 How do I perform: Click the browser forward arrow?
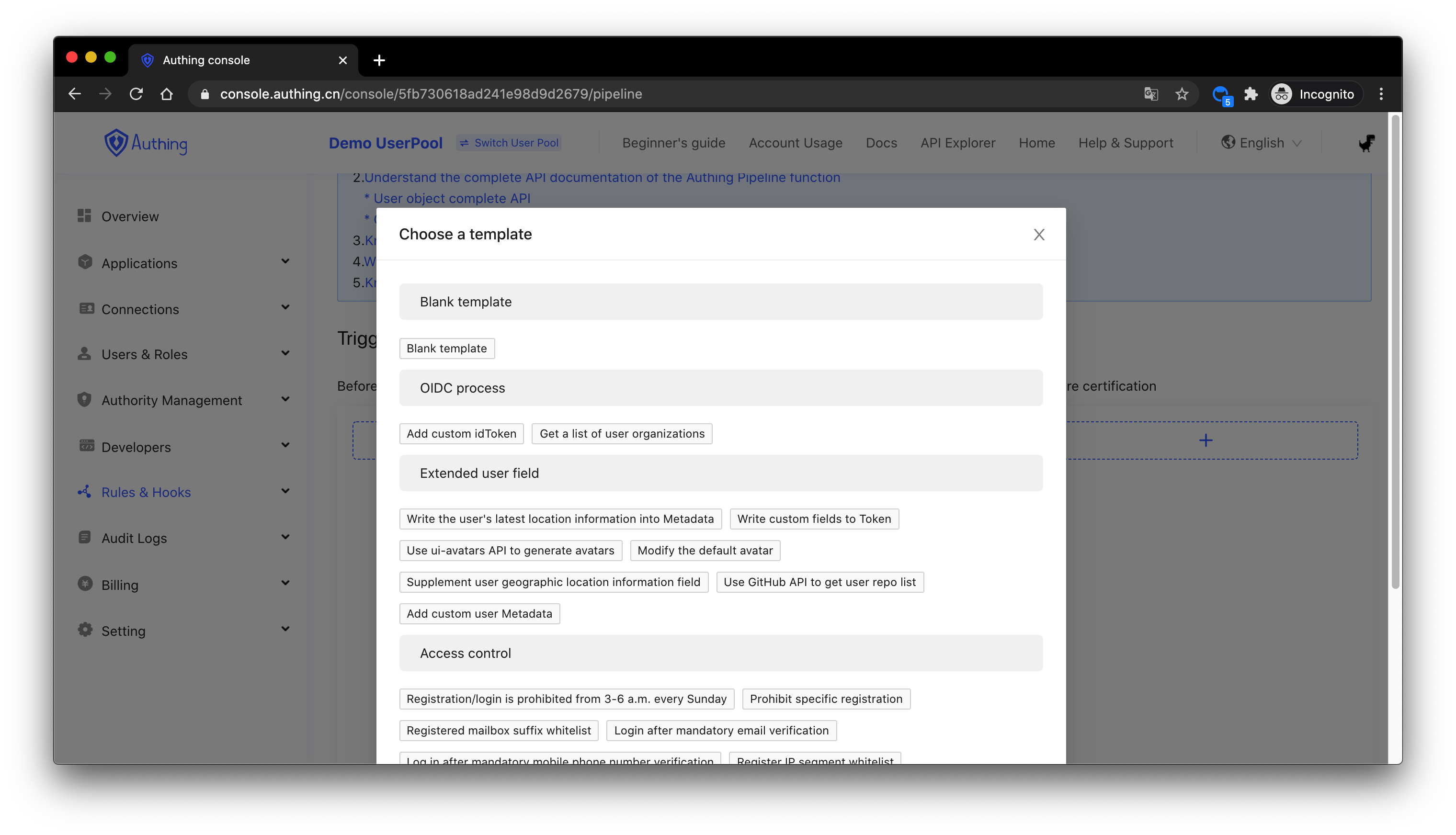coord(105,93)
